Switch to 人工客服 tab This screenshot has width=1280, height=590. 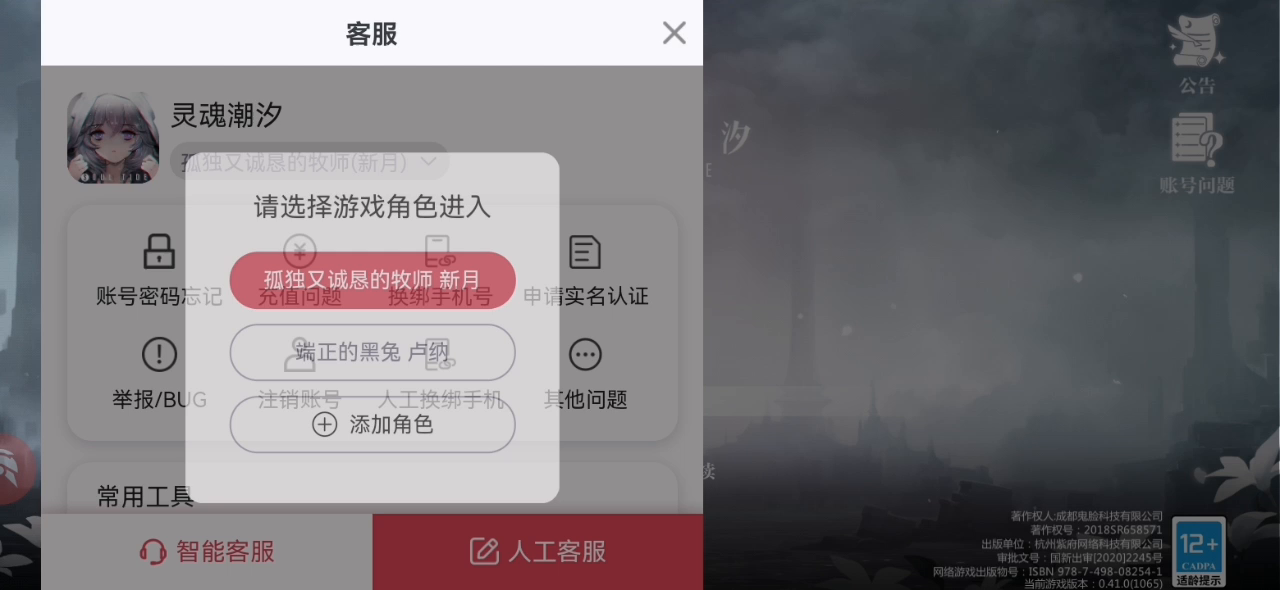538,552
